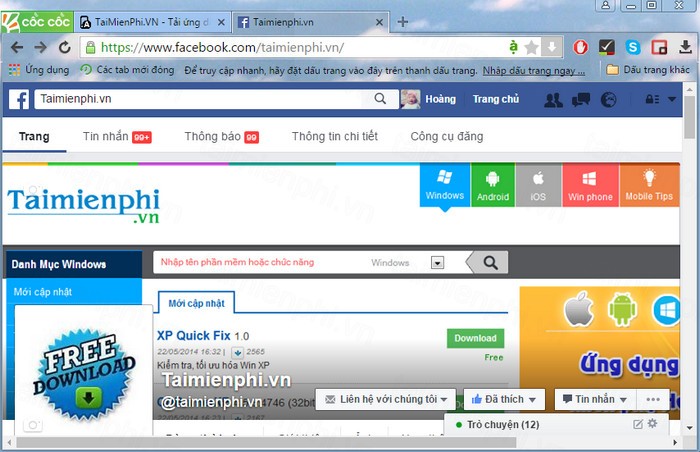Viewport: 700px width, 452px height.
Task: Click the magnifier in the Facebook search box
Action: (380, 99)
